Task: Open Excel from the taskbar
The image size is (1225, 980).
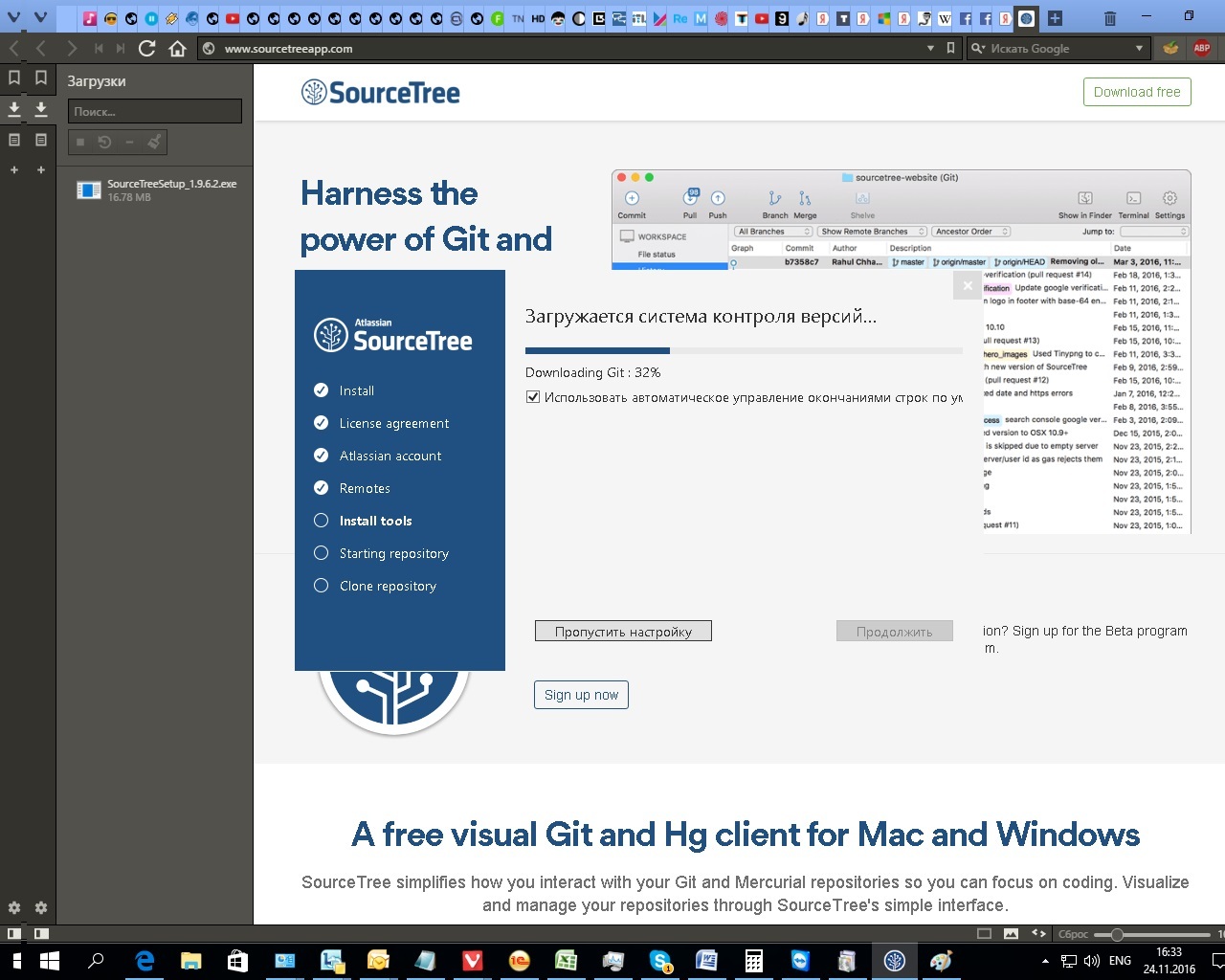Action: [567, 961]
